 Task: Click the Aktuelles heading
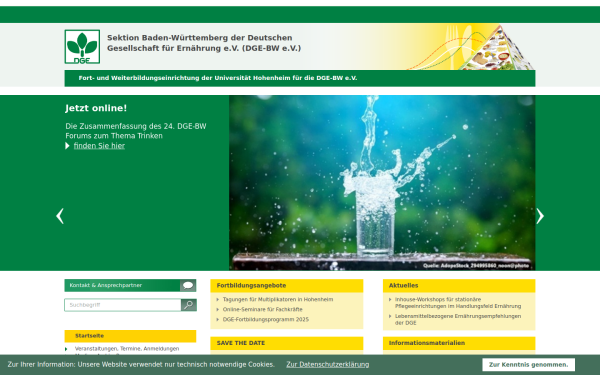(x=403, y=285)
